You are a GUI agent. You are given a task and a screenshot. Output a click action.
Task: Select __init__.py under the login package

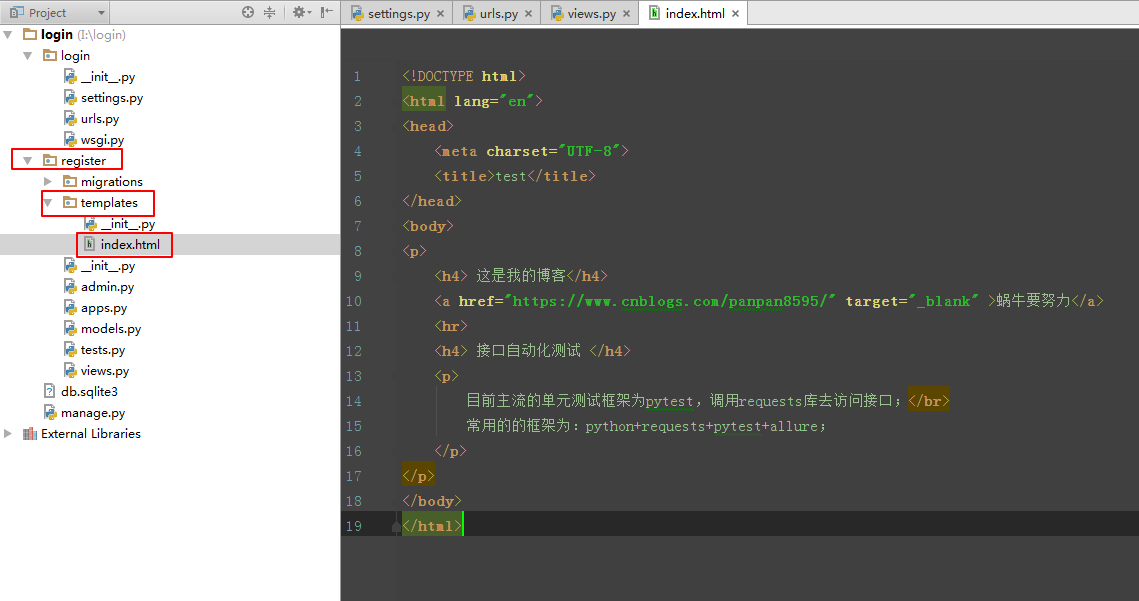click(x=100, y=77)
